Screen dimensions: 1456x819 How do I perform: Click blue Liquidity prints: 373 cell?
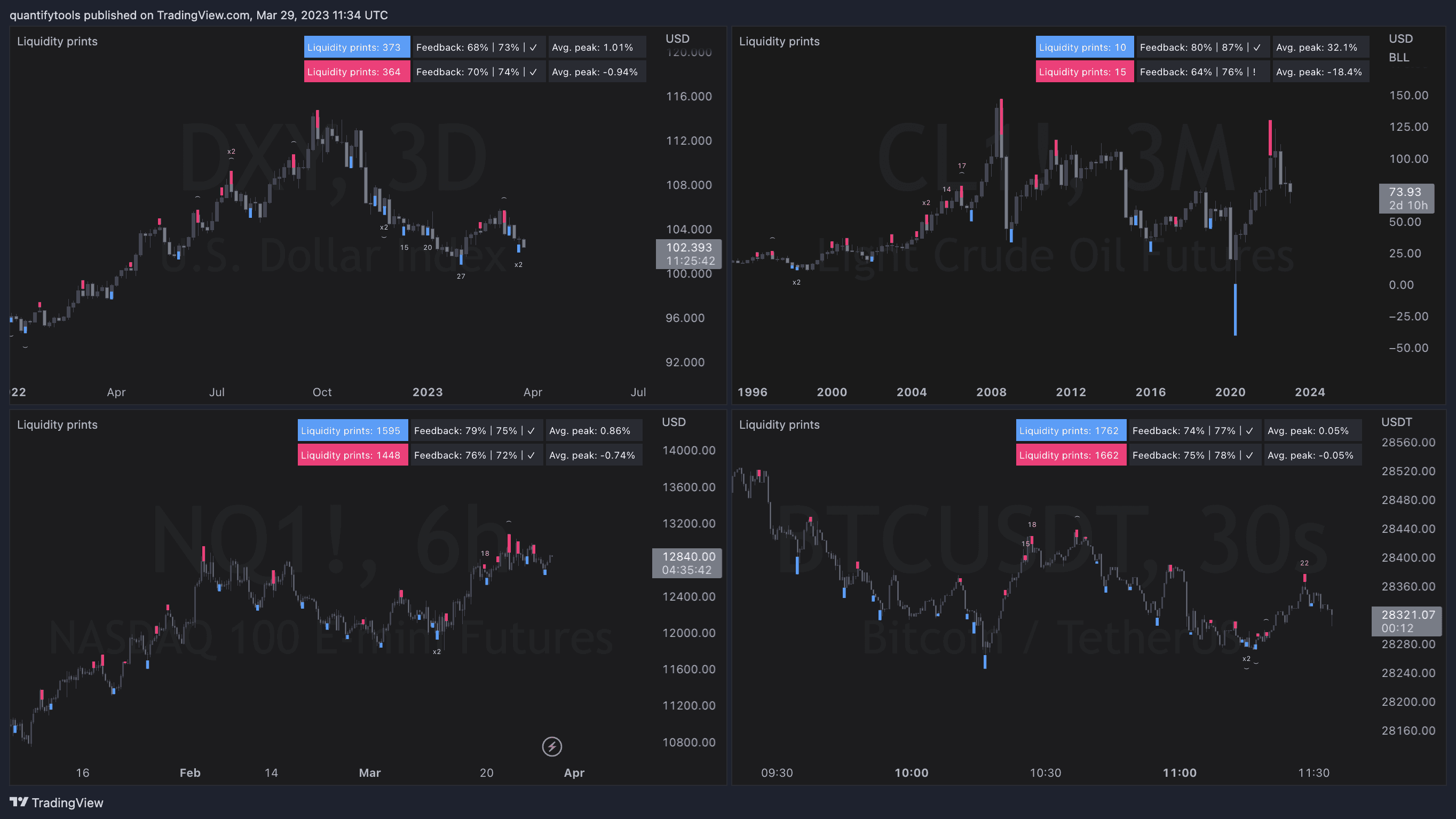pos(356,48)
